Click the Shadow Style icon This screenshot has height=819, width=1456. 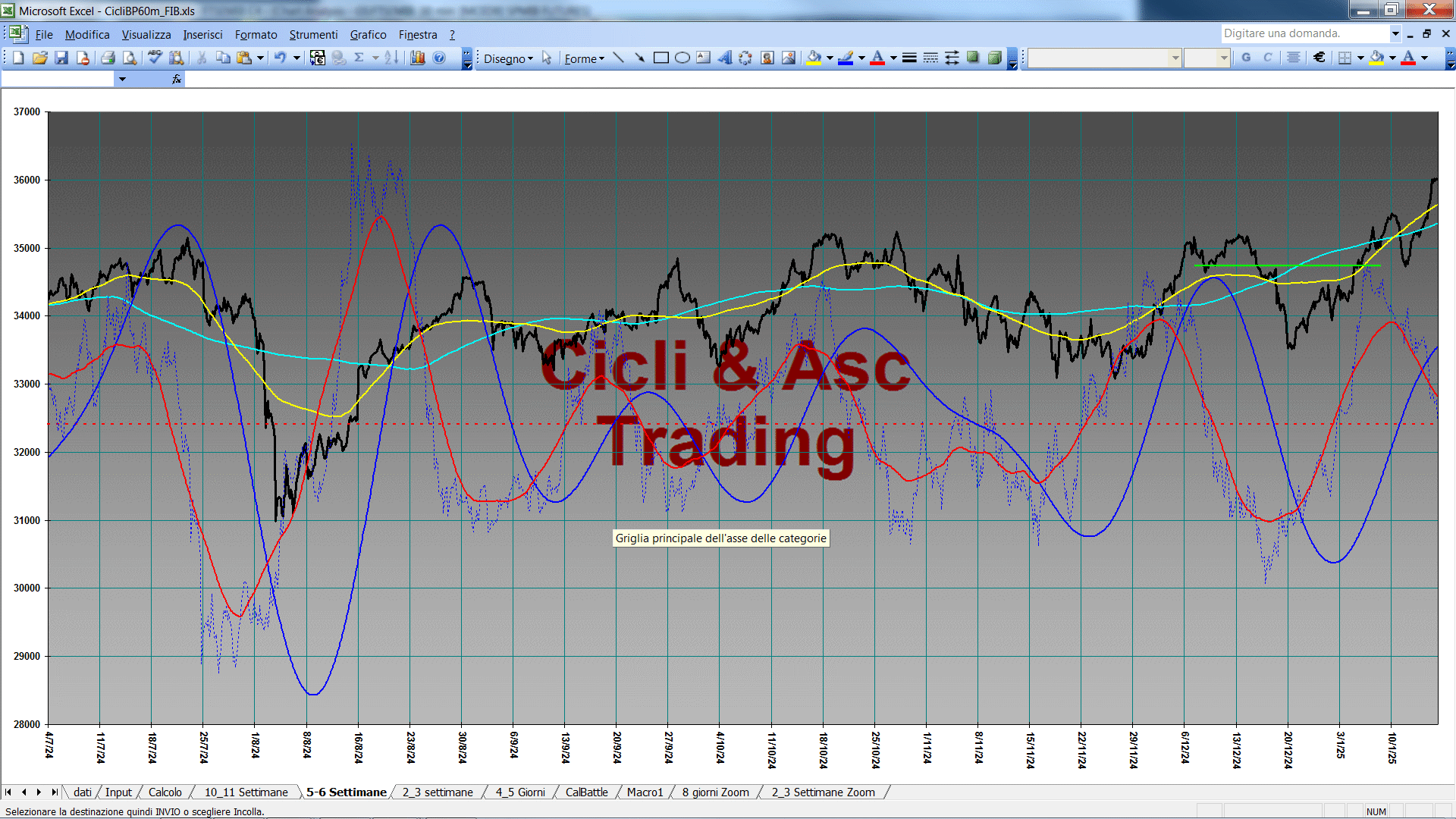click(973, 58)
